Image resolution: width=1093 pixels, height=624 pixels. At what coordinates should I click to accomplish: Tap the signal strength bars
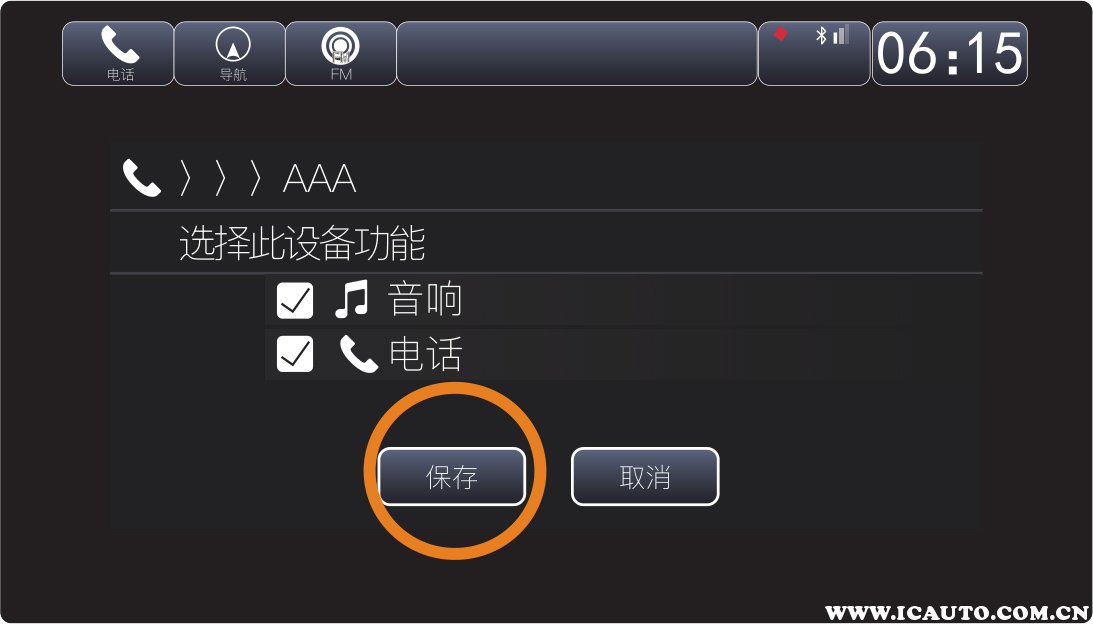pos(841,35)
